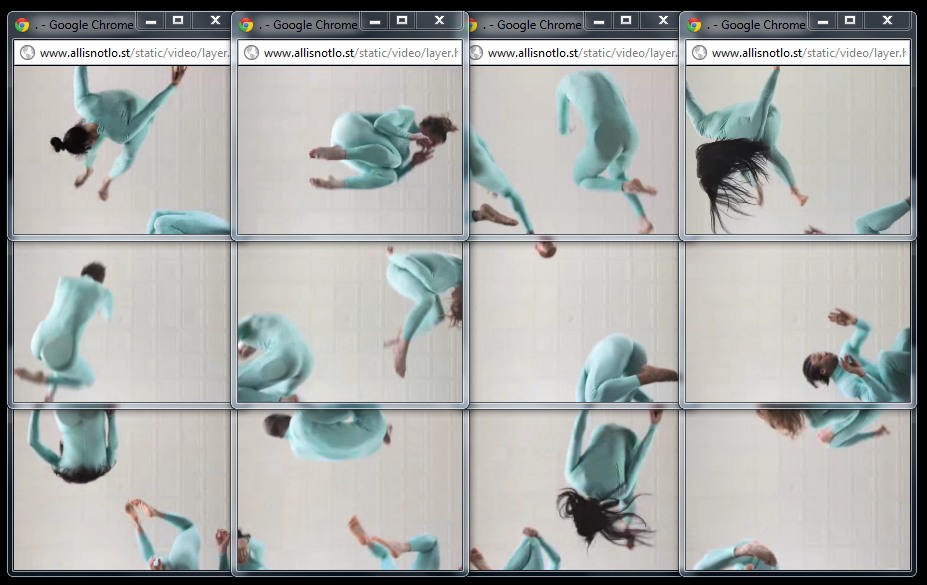Click the top-row video of dancer with long hanging black hair
Screen dimensions: 927x585
tap(797, 150)
